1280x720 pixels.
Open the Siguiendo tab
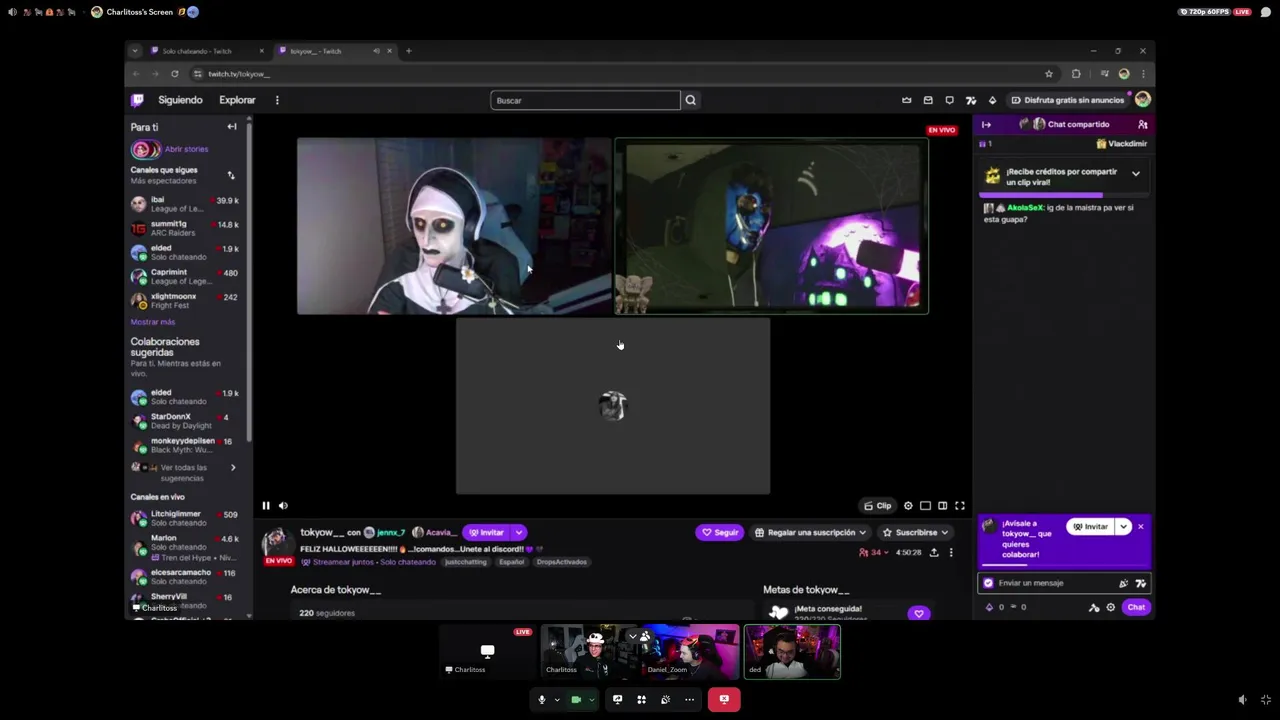coord(180,100)
